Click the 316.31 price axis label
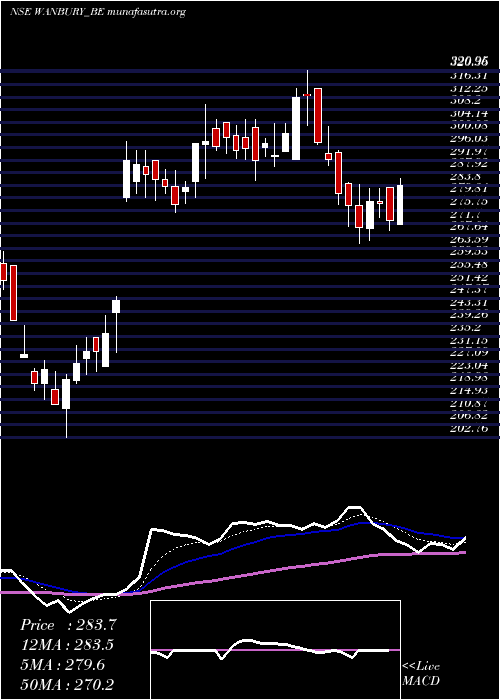Image resolution: width=500 pixels, height=700 pixels. (468, 76)
